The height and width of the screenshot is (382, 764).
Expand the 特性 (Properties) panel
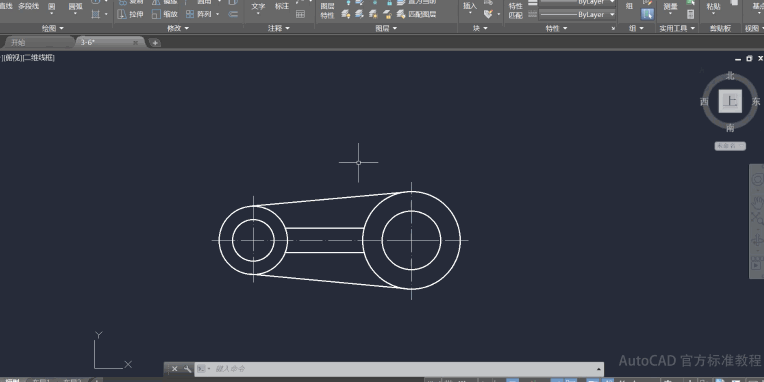point(556,28)
